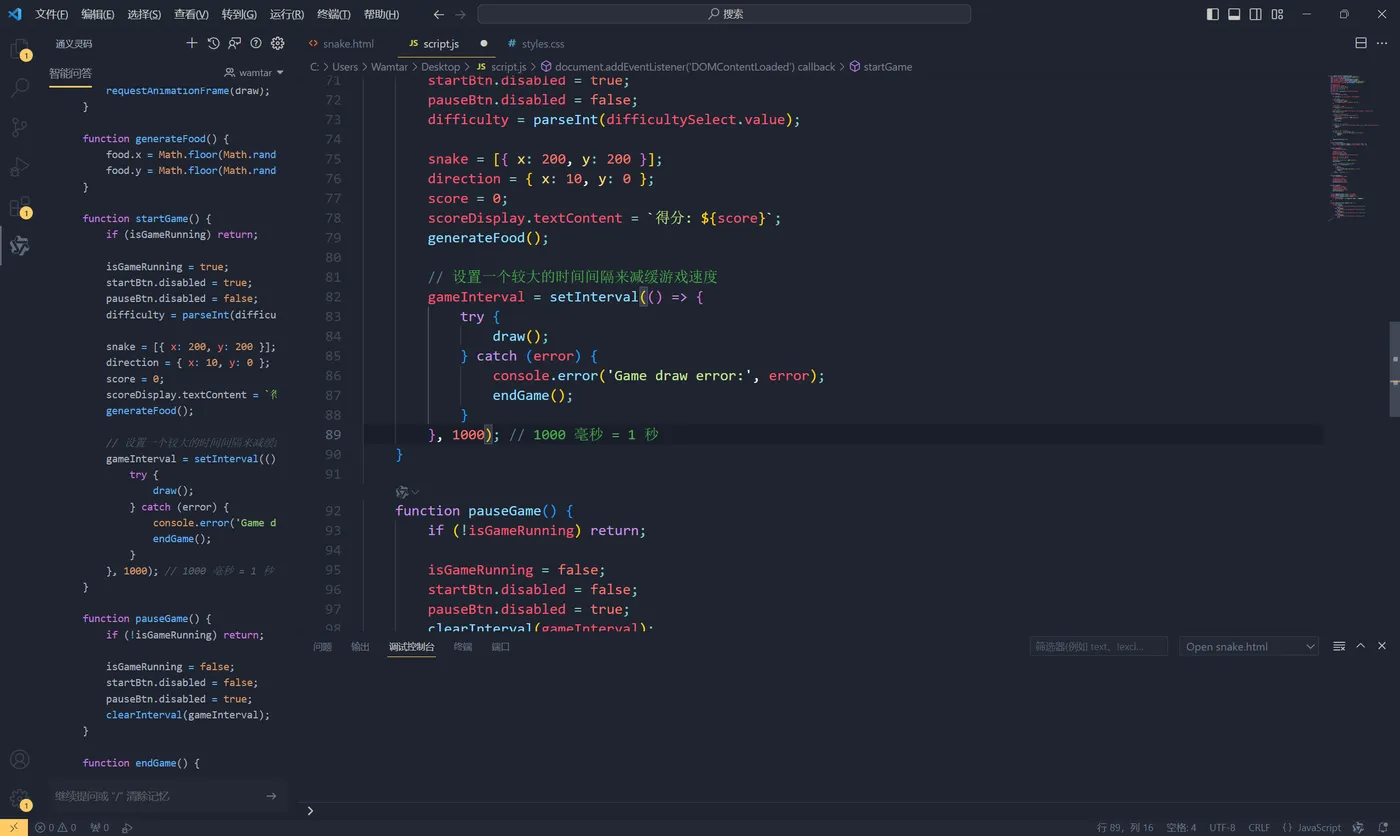Click the top search command box
1400x836 pixels.
click(724, 14)
